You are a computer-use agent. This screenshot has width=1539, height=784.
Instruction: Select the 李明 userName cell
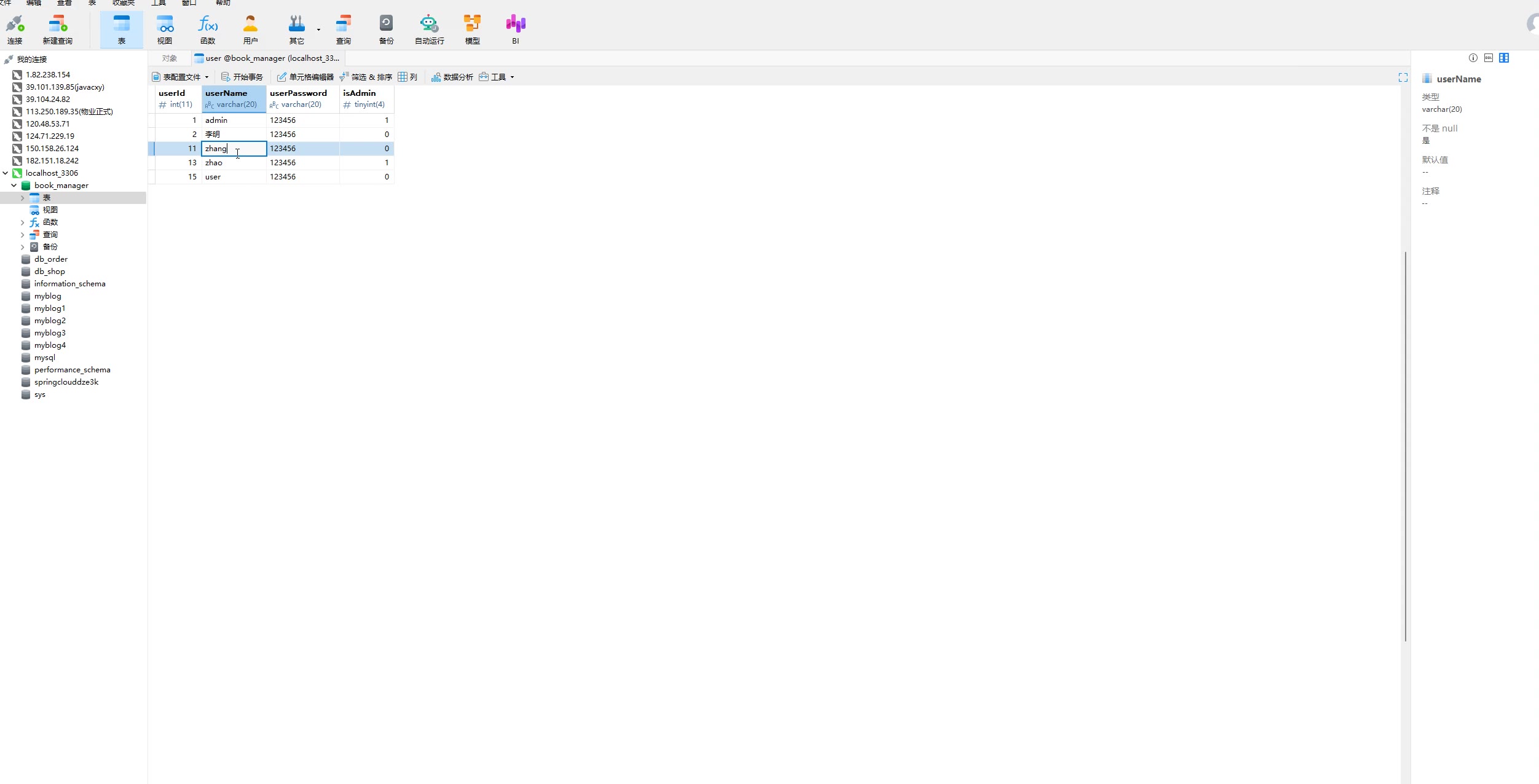(234, 135)
